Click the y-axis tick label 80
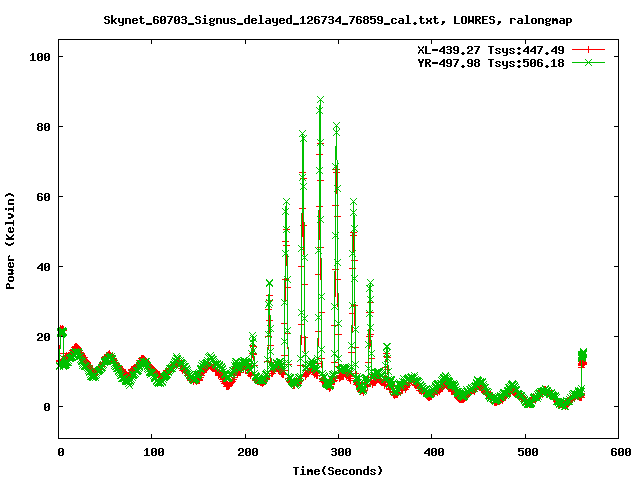This screenshot has height=480, width=640. pos(43,127)
